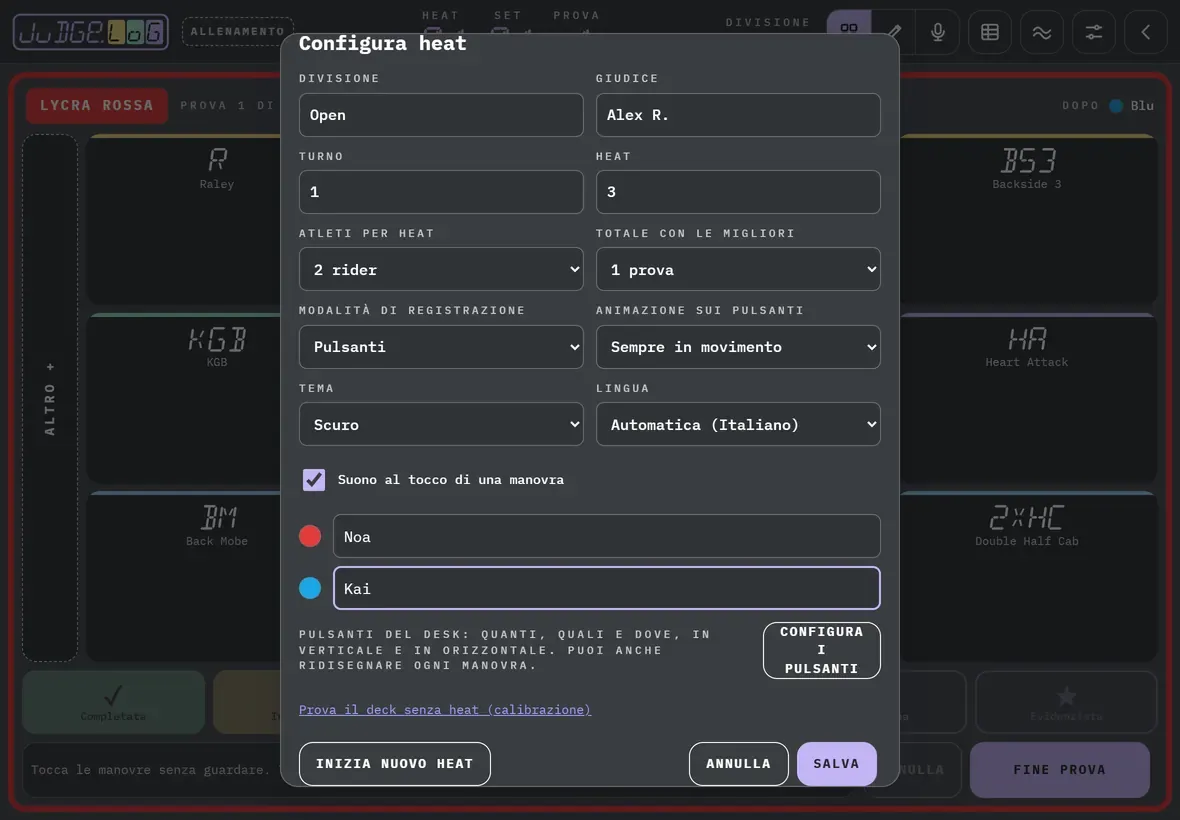This screenshot has width=1180, height=820.
Task: Select the pencil handwriting mode icon
Action: pyautogui.click(x=894, y=32)
